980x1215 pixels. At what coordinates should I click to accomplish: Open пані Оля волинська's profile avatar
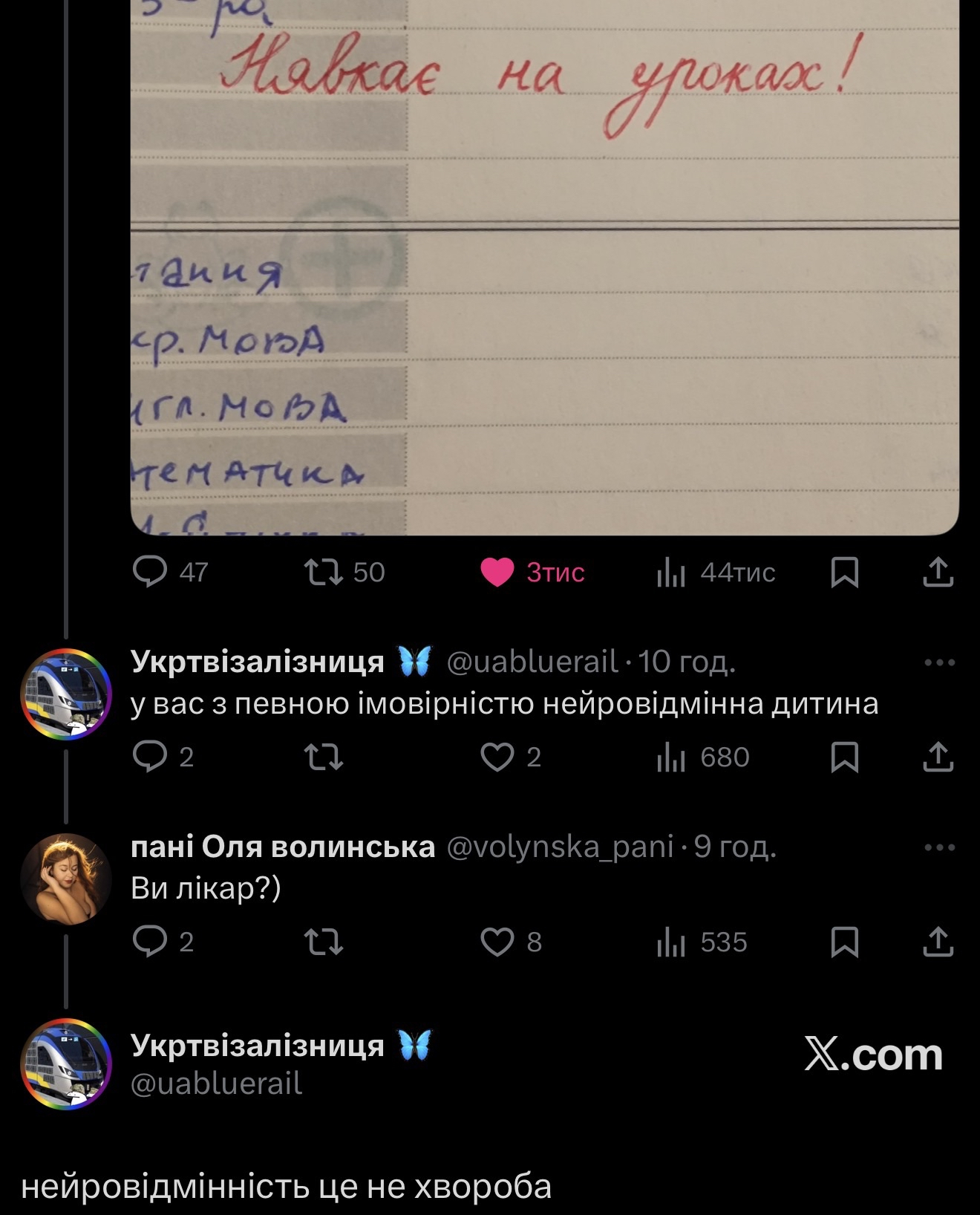(x=65, y=879)
